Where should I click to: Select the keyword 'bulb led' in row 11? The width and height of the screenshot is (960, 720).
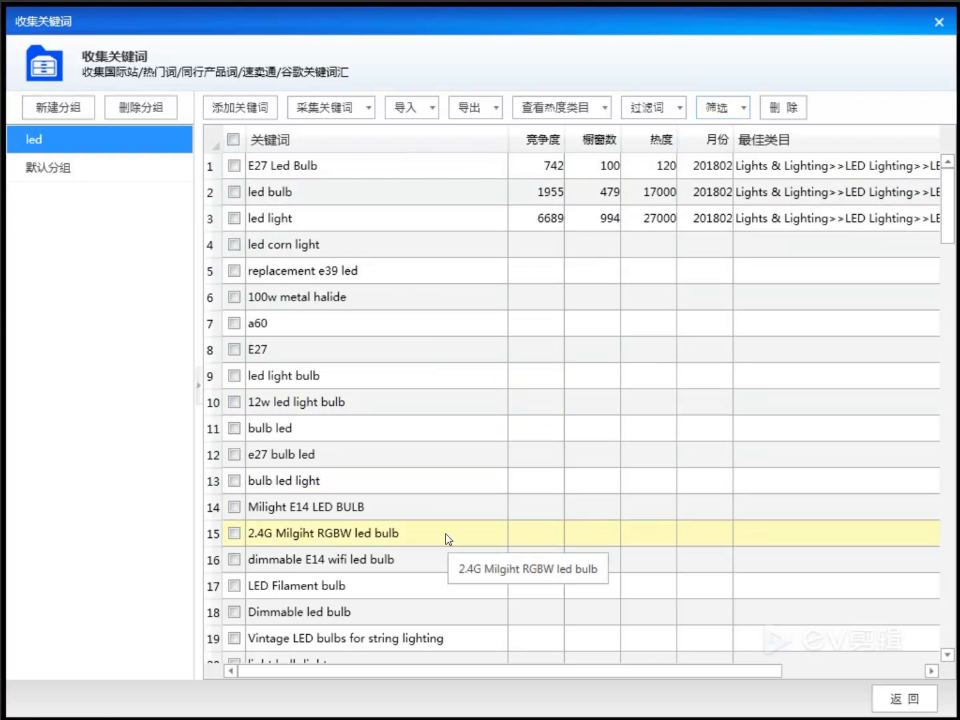269,429
